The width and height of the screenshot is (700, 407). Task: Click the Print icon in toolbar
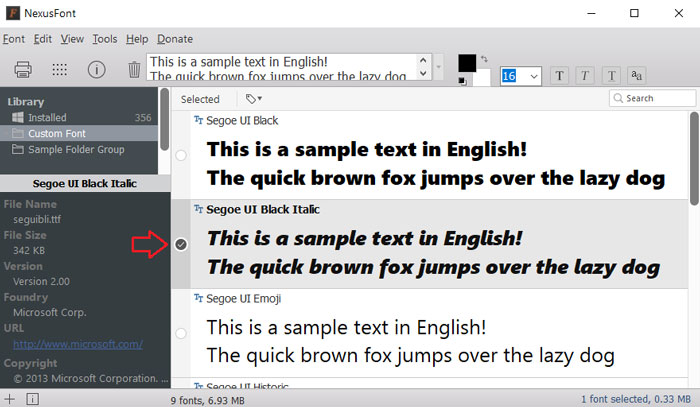click(23, 70)
